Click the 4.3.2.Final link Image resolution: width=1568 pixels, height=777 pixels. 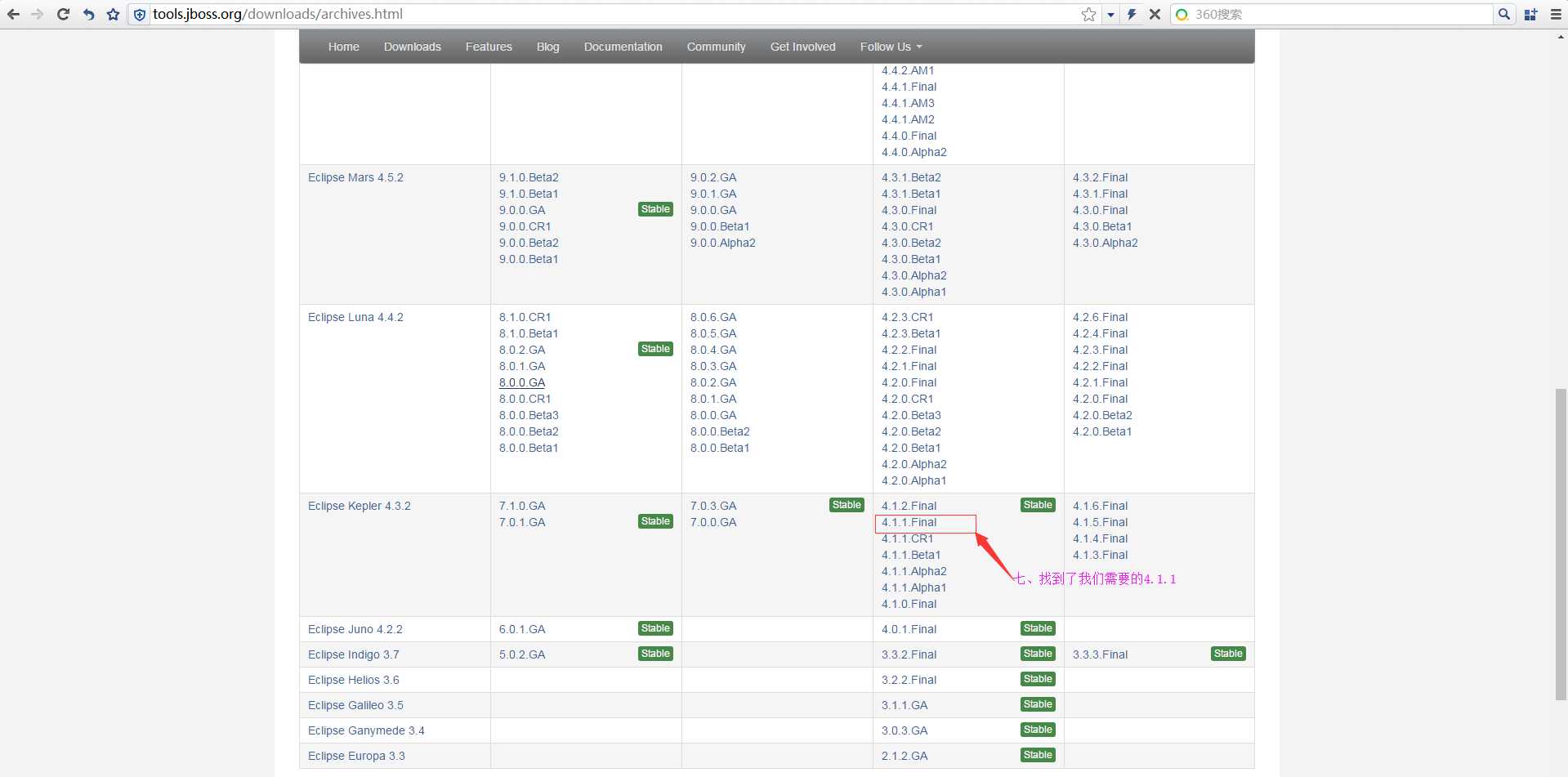1100,177
